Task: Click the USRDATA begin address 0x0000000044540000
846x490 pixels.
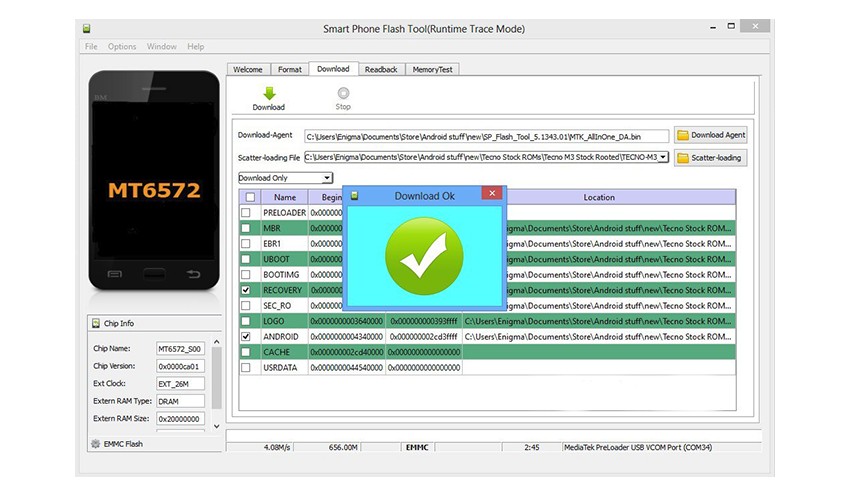Action: point(346,368)
